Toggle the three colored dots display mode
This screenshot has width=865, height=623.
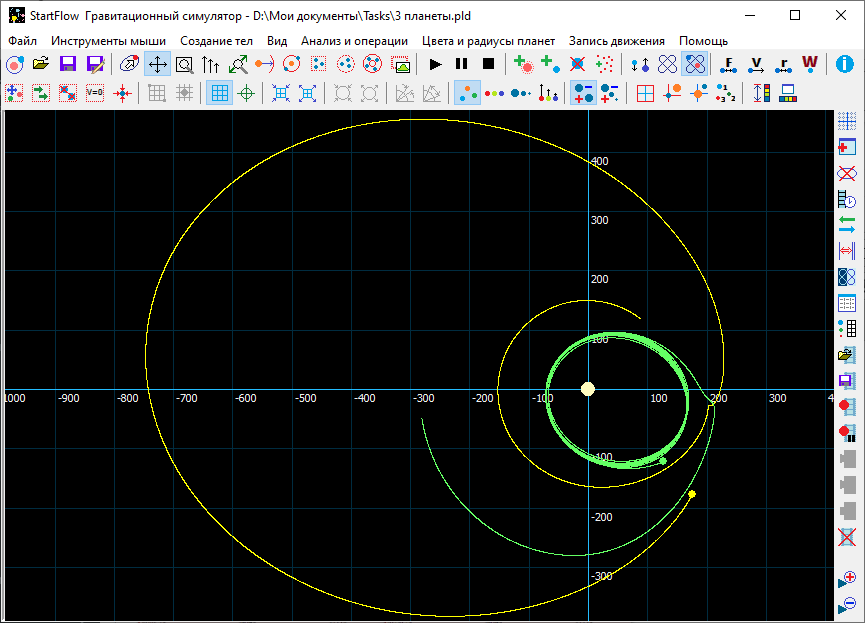(467, 93)
